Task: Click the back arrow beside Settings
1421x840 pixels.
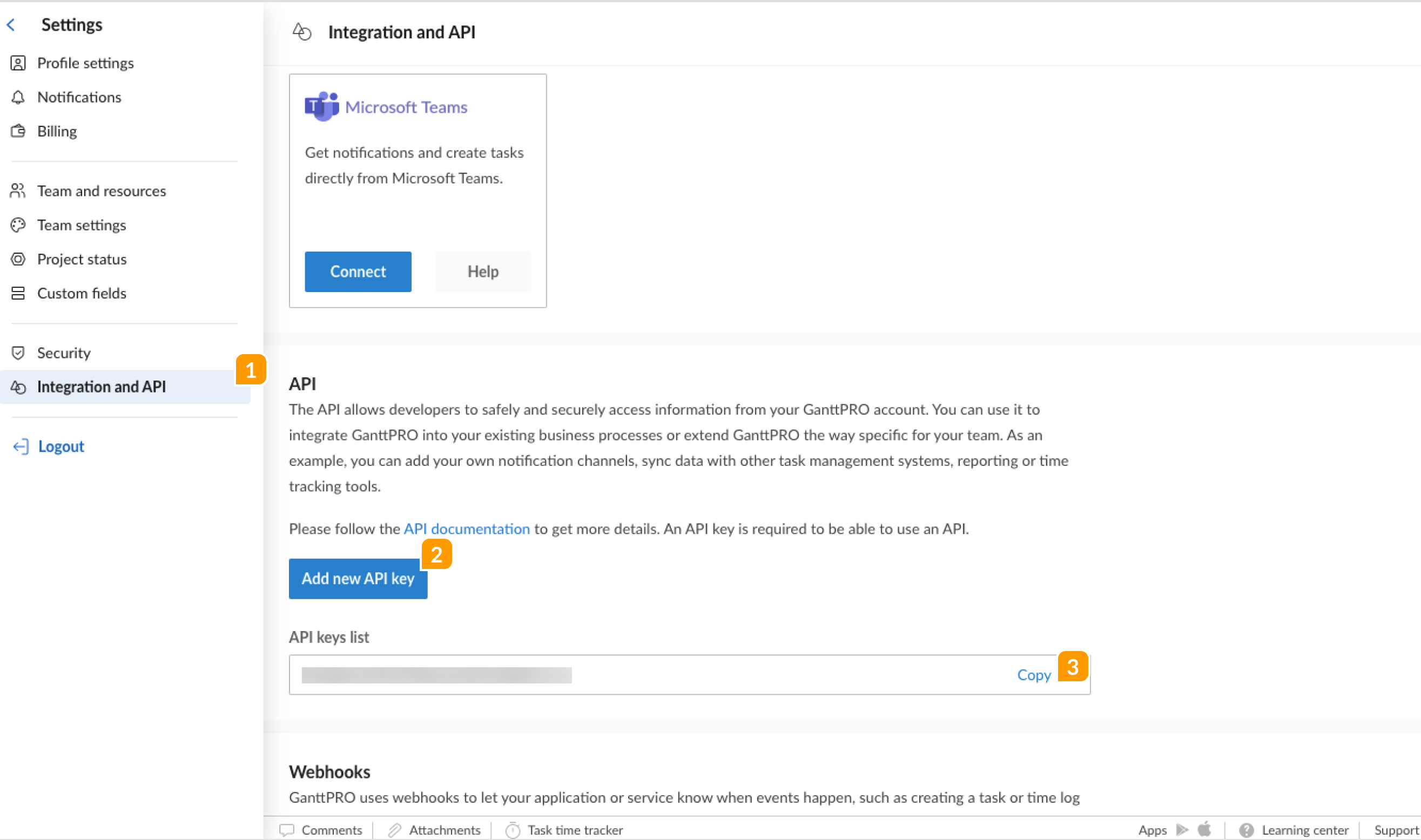Action: [x=11, y=25]
